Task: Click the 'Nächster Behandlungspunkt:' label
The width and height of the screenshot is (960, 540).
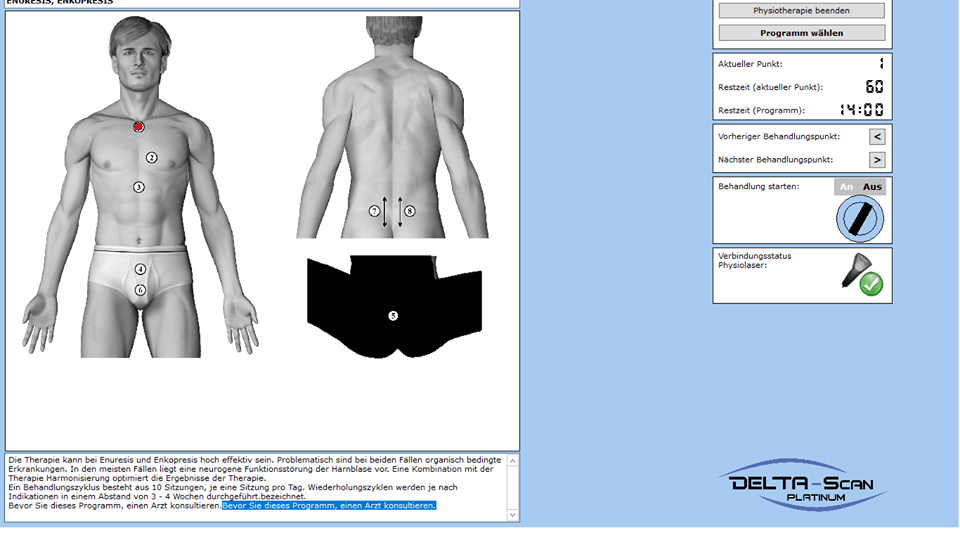Action: click(x=776, y=160)
